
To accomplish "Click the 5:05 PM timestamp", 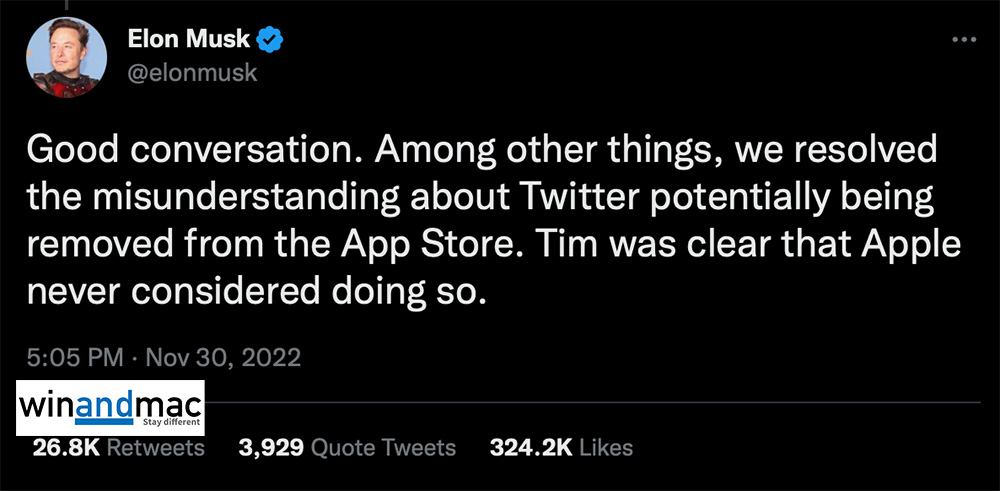I will (75, 357).
